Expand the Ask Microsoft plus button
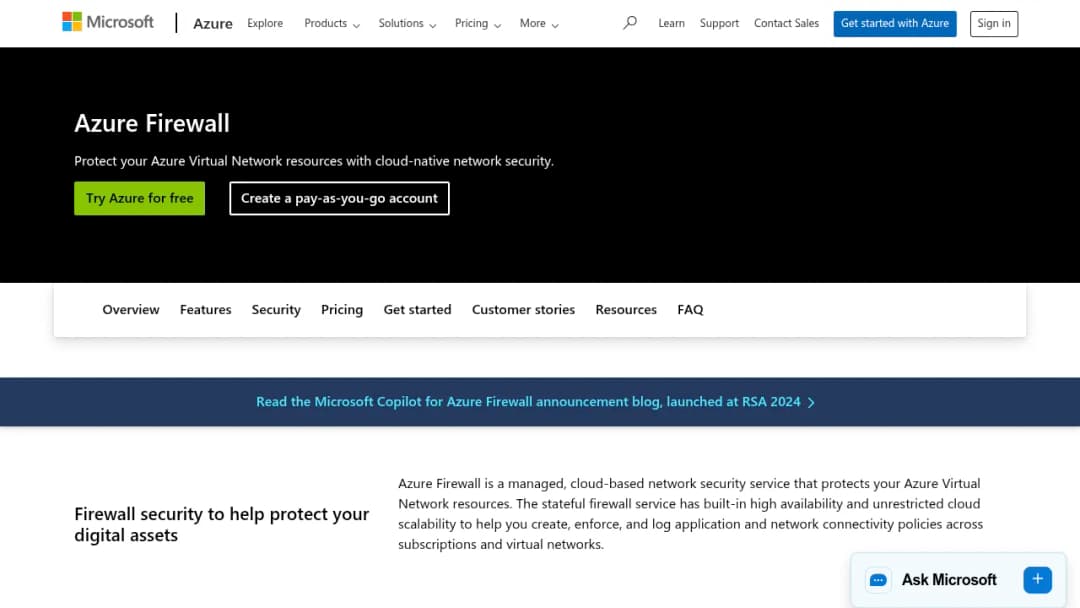This screenshot has width=1080, height=608. (1037, 580)
